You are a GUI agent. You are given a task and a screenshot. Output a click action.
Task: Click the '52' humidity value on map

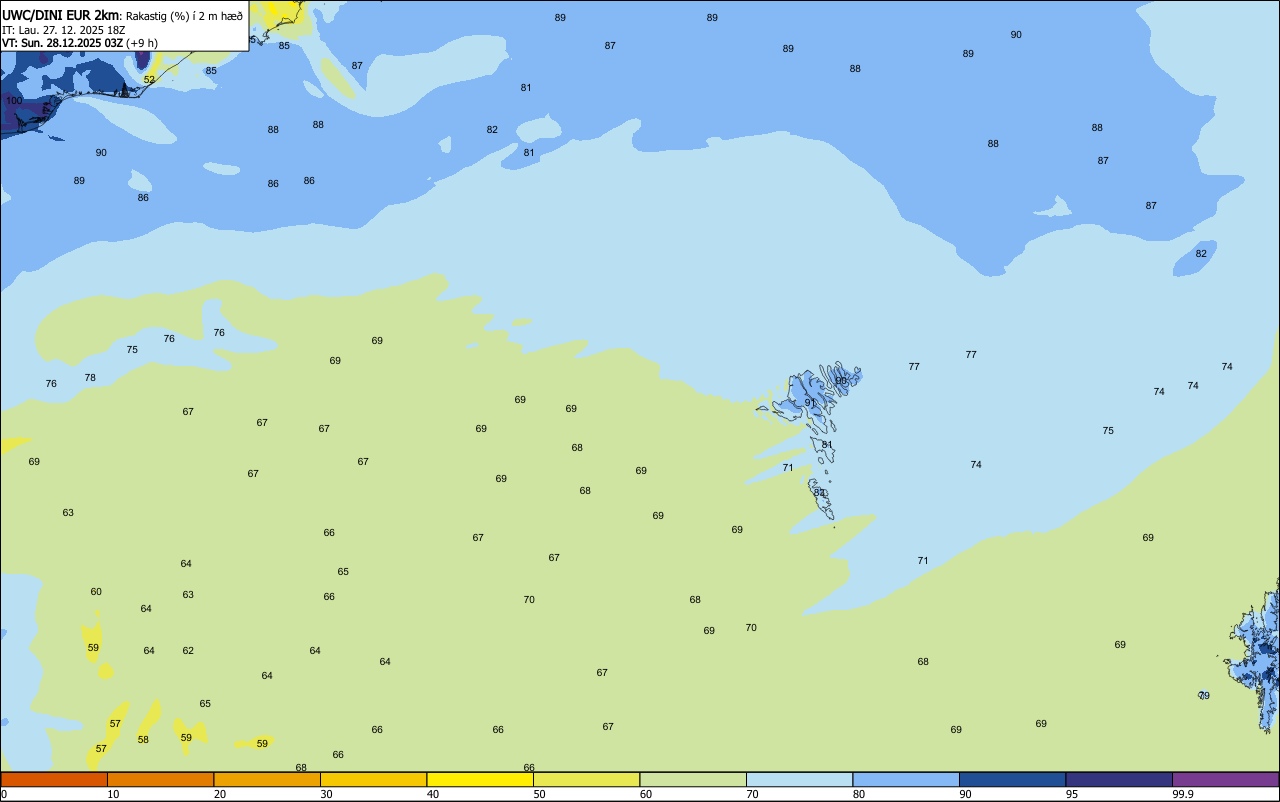tap(149, 79)
